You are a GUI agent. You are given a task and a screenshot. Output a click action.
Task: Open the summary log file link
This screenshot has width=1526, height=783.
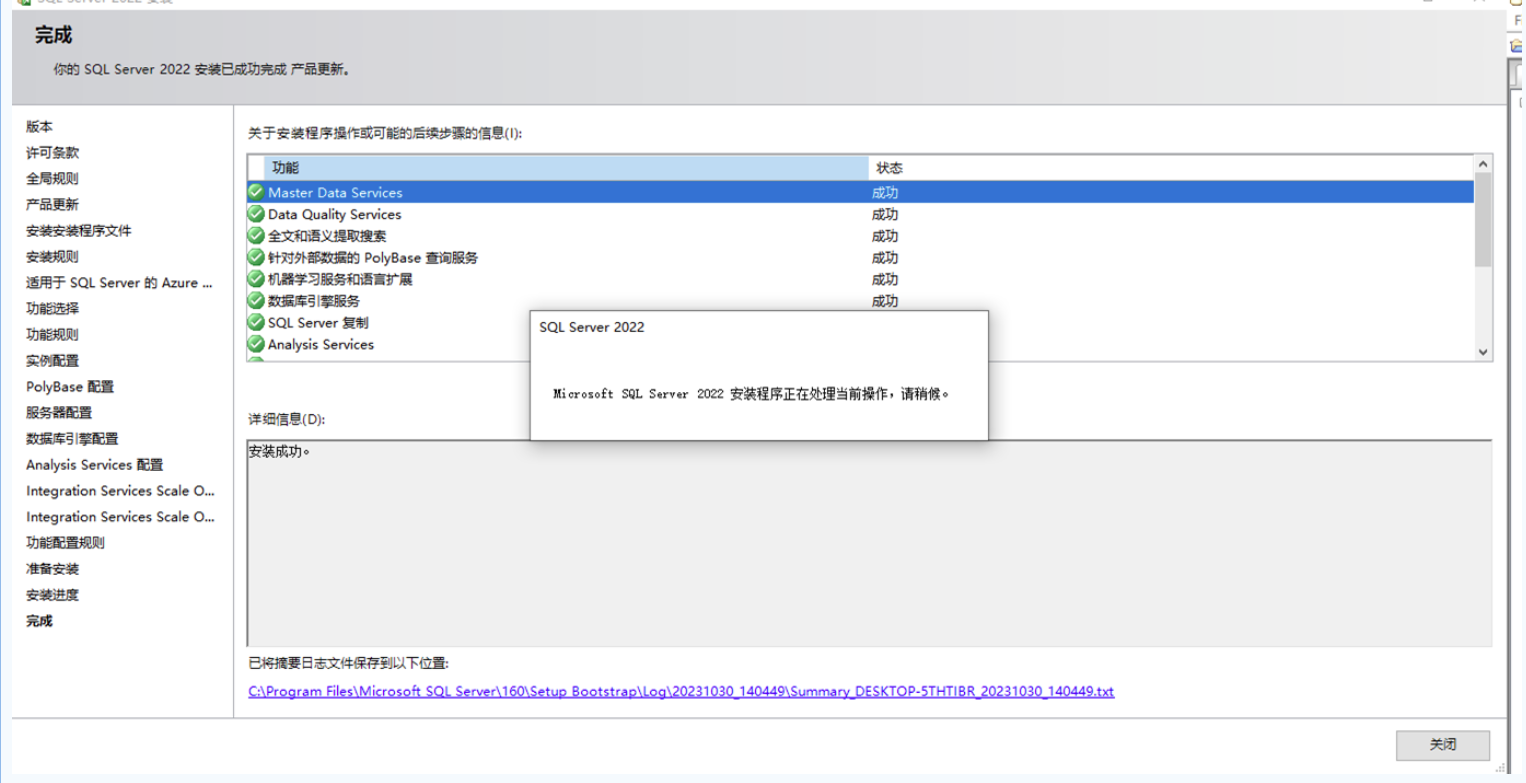(681, 691)
